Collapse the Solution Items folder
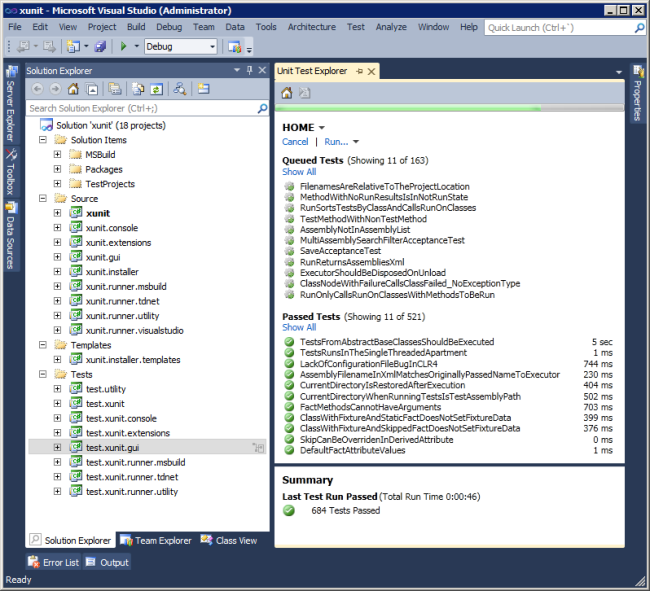 (x=43, y=140)
